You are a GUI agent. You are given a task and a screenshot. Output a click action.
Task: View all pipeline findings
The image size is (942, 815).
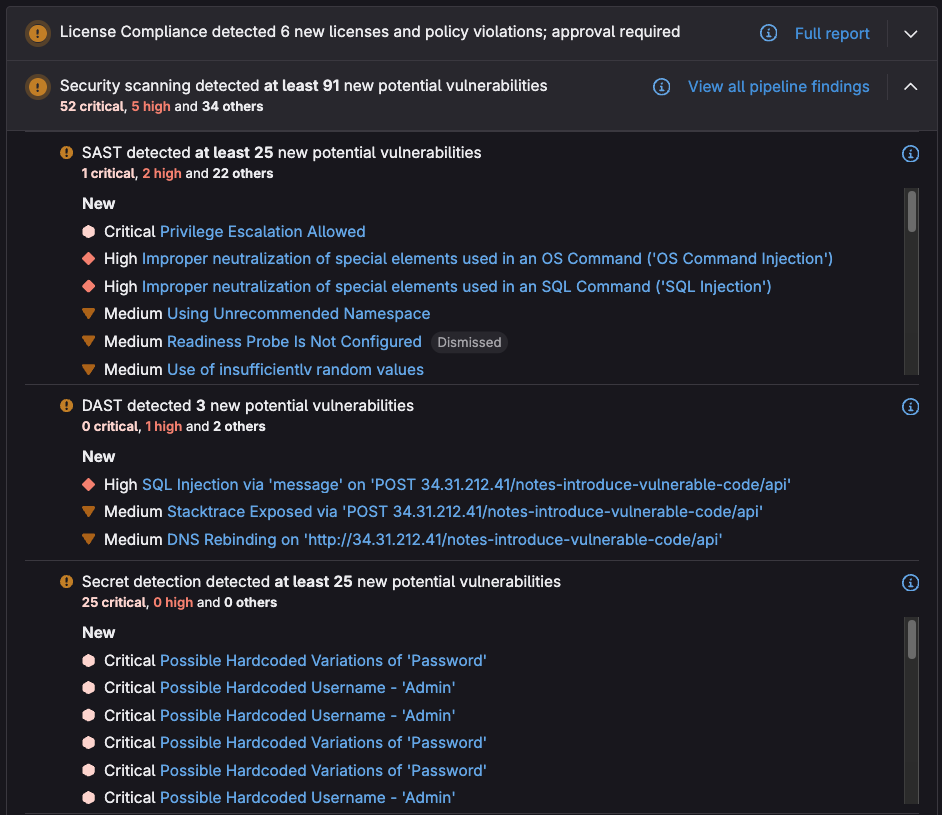coord(779,87)
